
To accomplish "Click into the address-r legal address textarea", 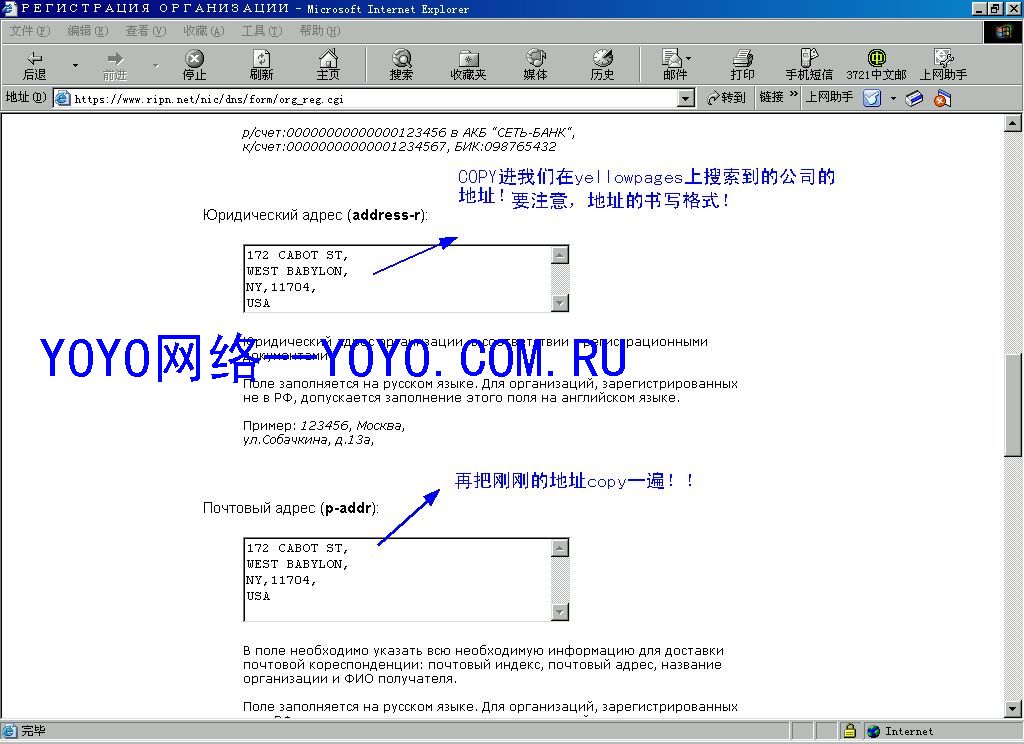I will click(398, 279).
